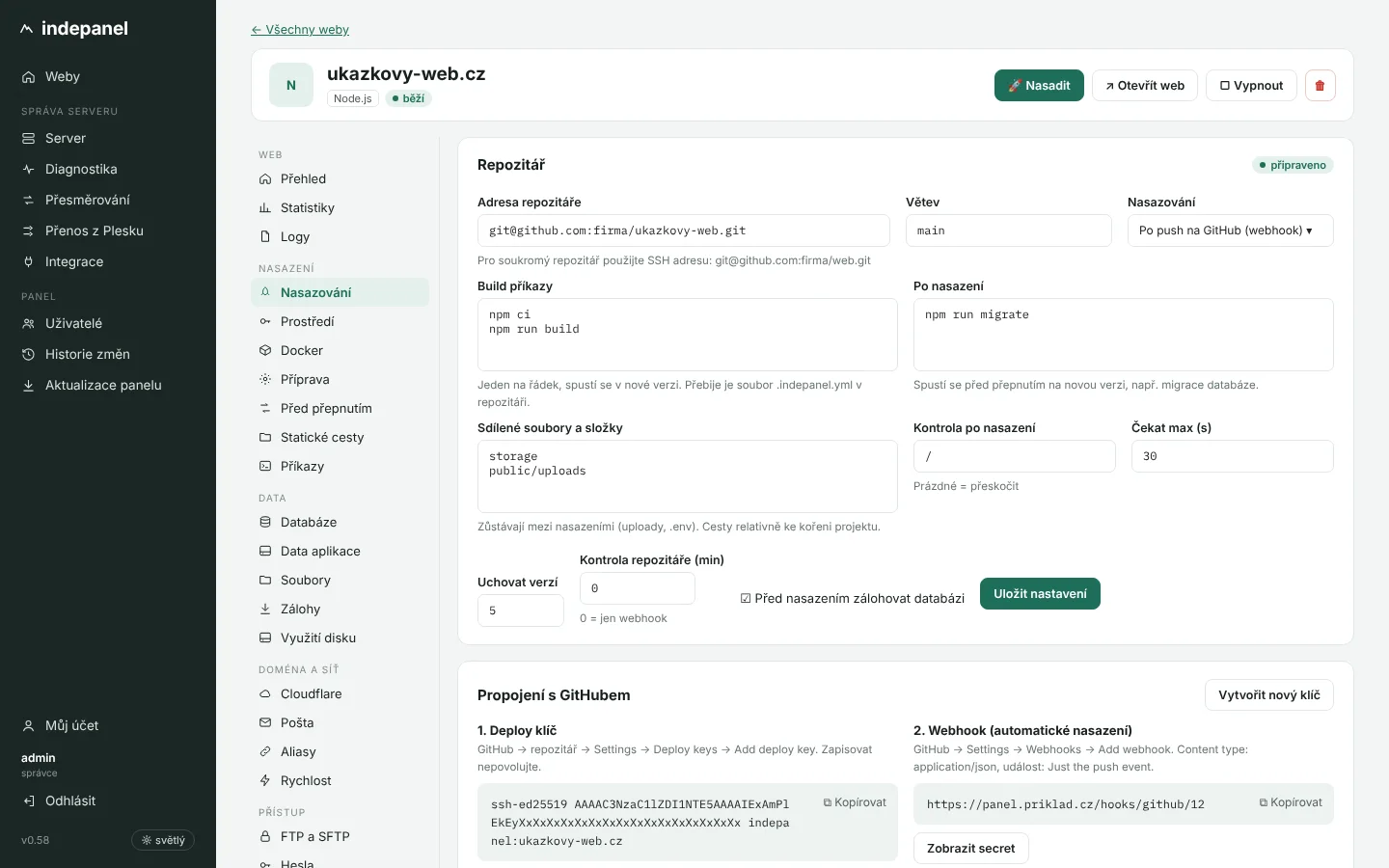This screenshot has height=868, width=1389.
Task: Open the Přehled section
Action: tap(340, 179)
